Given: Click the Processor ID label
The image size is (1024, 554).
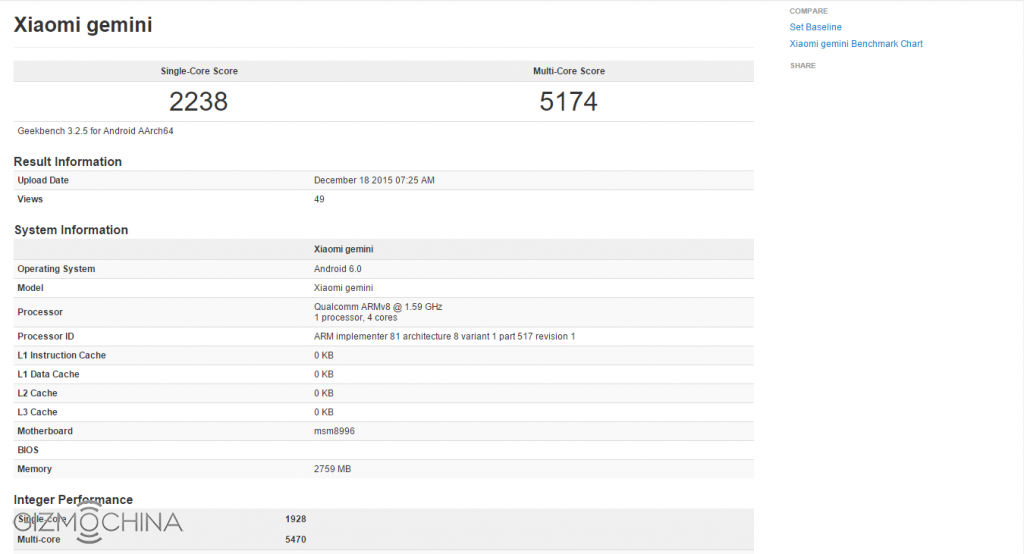Looking at the screenshot, I should [x=46, y=336].
